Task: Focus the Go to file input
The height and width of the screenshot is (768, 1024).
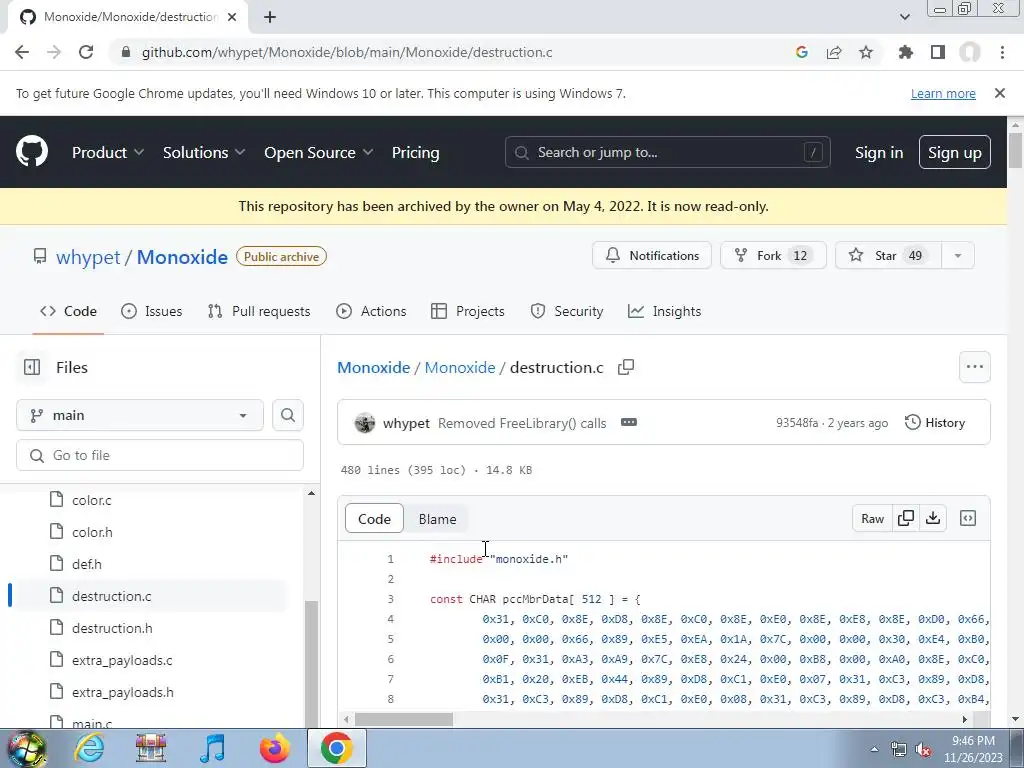Action: click(x=160, y=455)
